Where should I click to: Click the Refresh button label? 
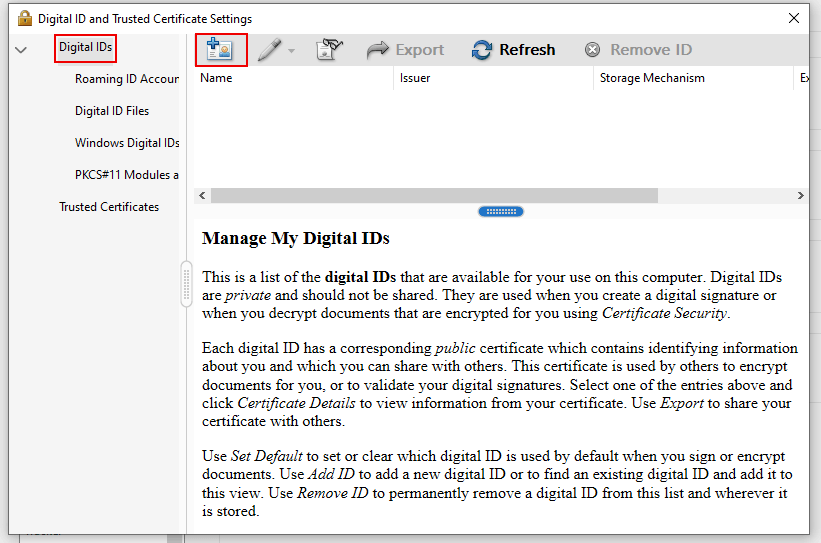pos(527,50)
